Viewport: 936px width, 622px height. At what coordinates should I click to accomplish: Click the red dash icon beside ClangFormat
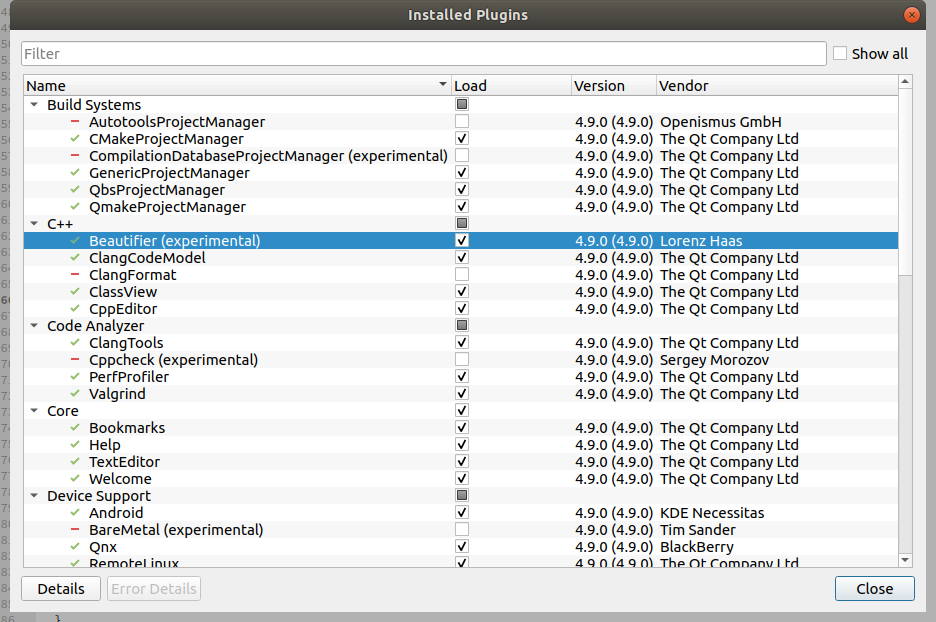(x=75, y=274)
